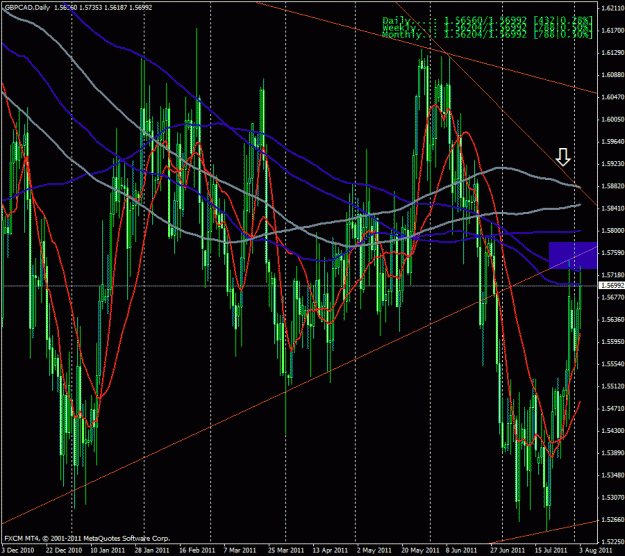Click the 3 Aug 2011 date label

click(x=594, y=550)
